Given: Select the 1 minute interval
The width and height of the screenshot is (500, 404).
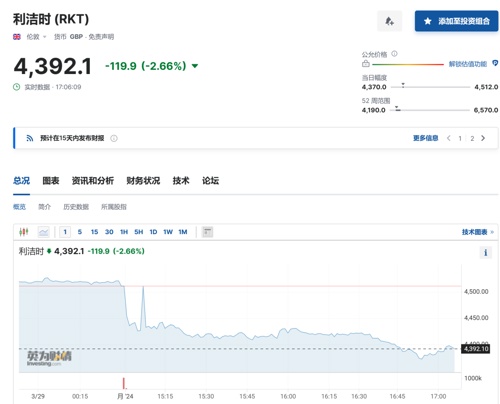Looking at the screenshot, I should point(65,232).
